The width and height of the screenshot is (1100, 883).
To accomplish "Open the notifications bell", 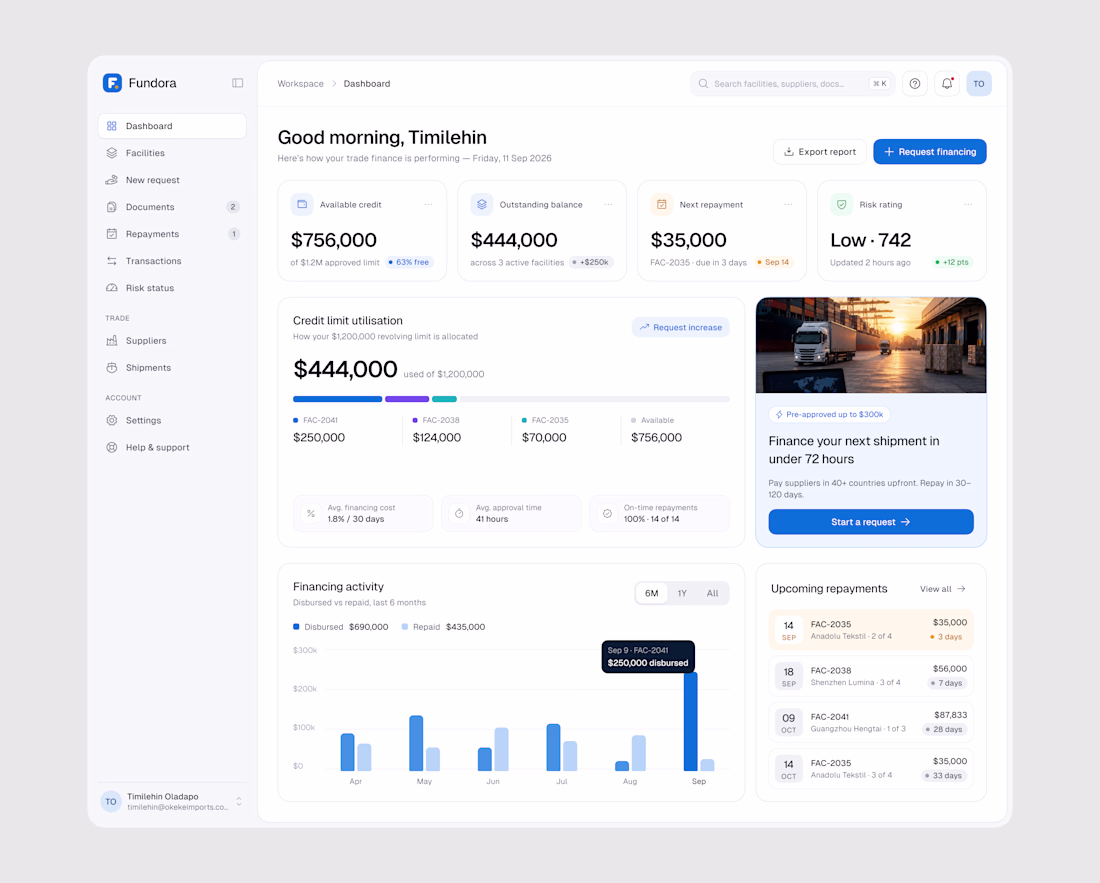I will pyautogui.click(x=947, y=83).
